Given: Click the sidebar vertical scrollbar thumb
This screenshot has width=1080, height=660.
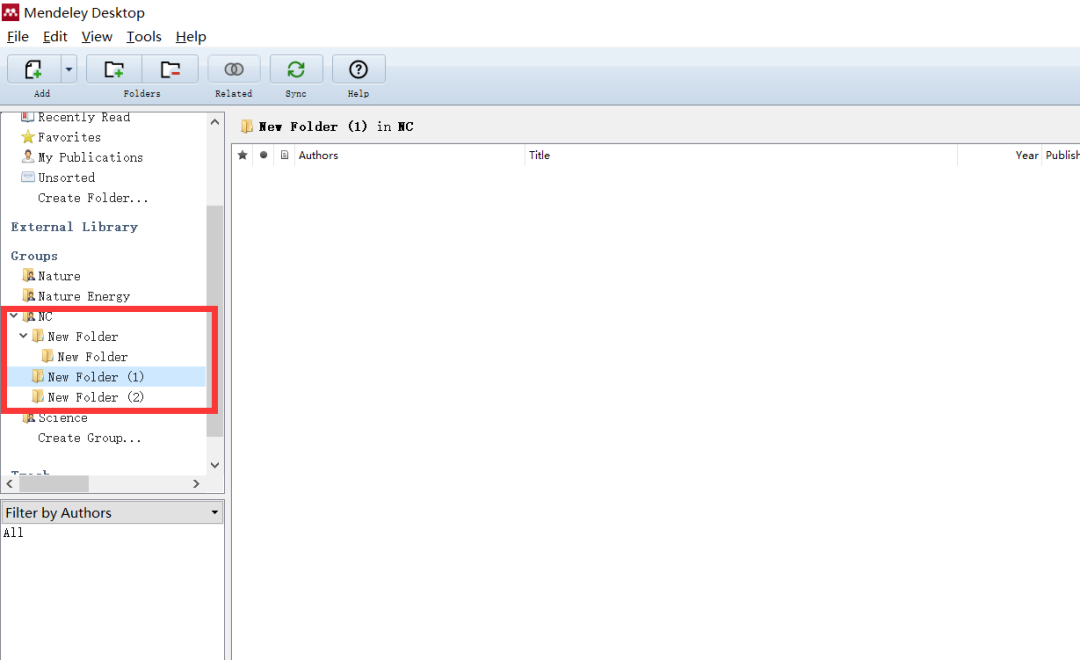Looking at the screenshot, I should click(x=215, y=321).
